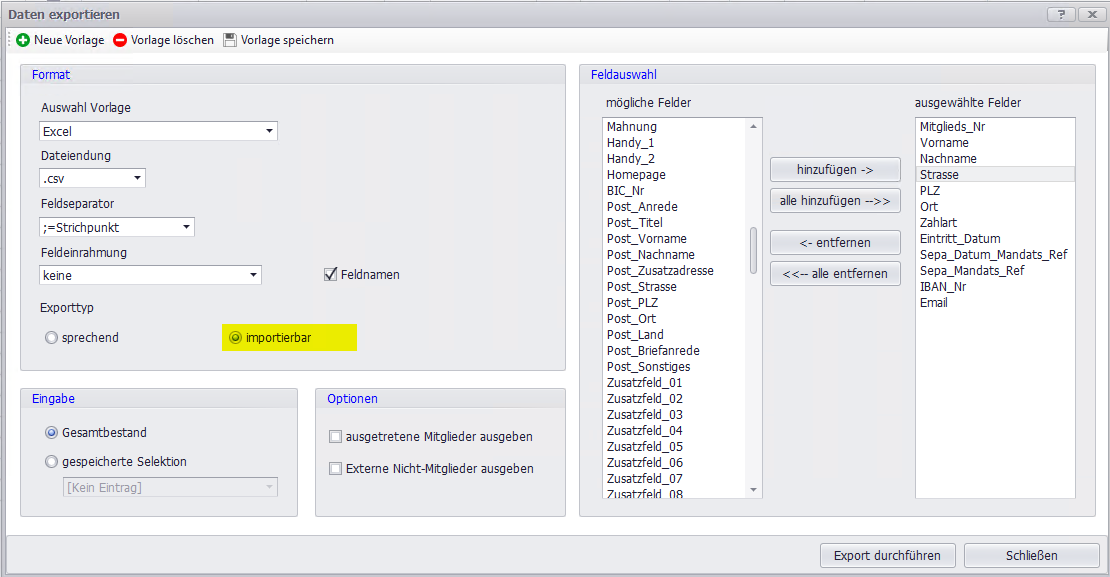Click the help question mark button
Viewport: 1110px width, 577px height.
coord(1059,14)
